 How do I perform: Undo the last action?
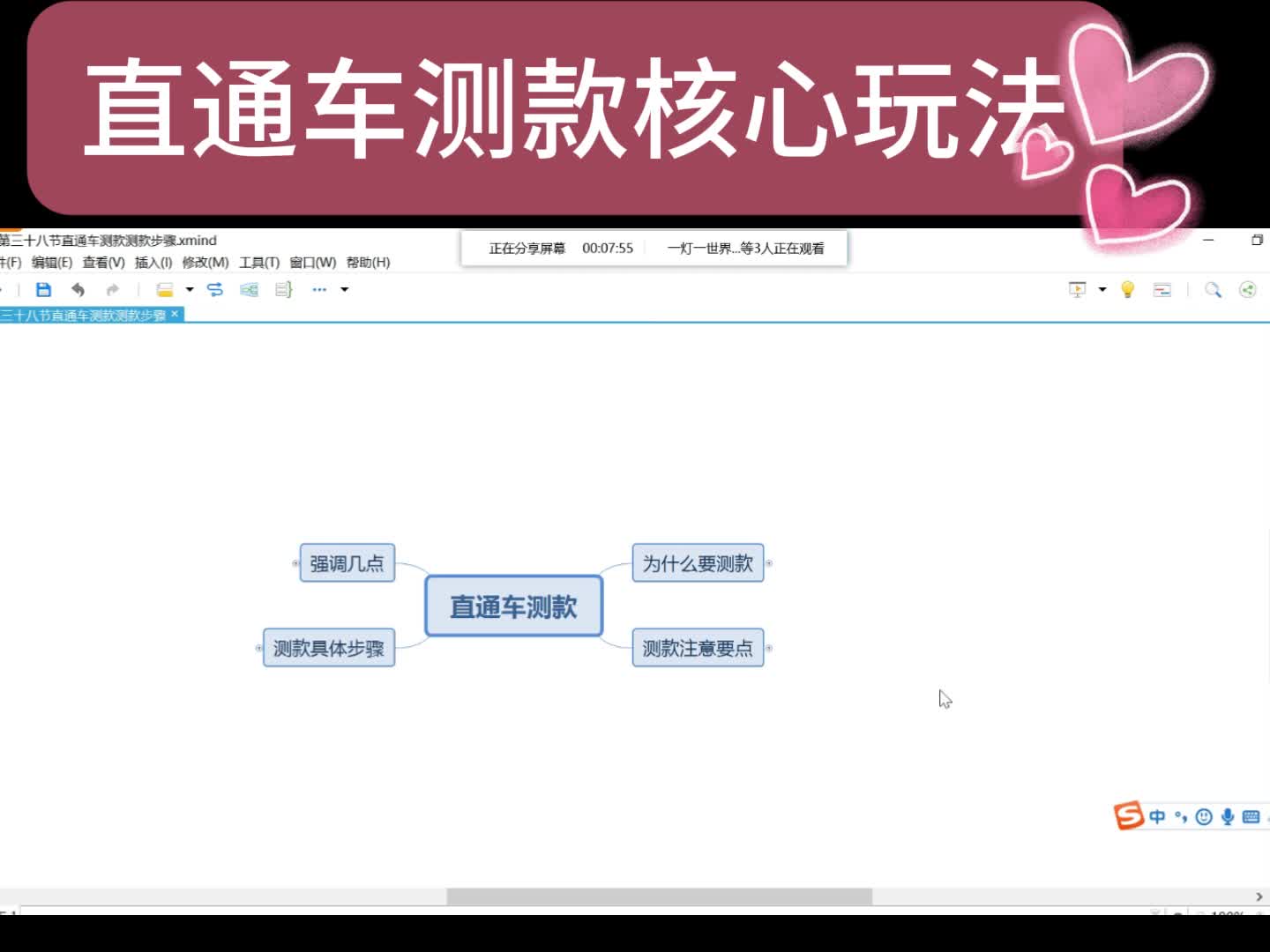(78, 290)
